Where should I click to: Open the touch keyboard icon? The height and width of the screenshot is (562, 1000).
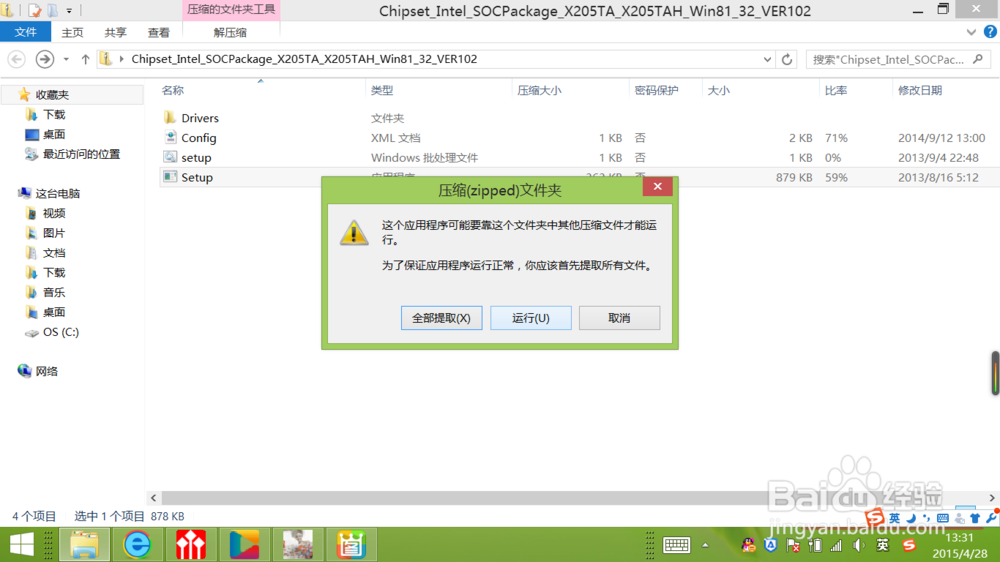(676, 545)
